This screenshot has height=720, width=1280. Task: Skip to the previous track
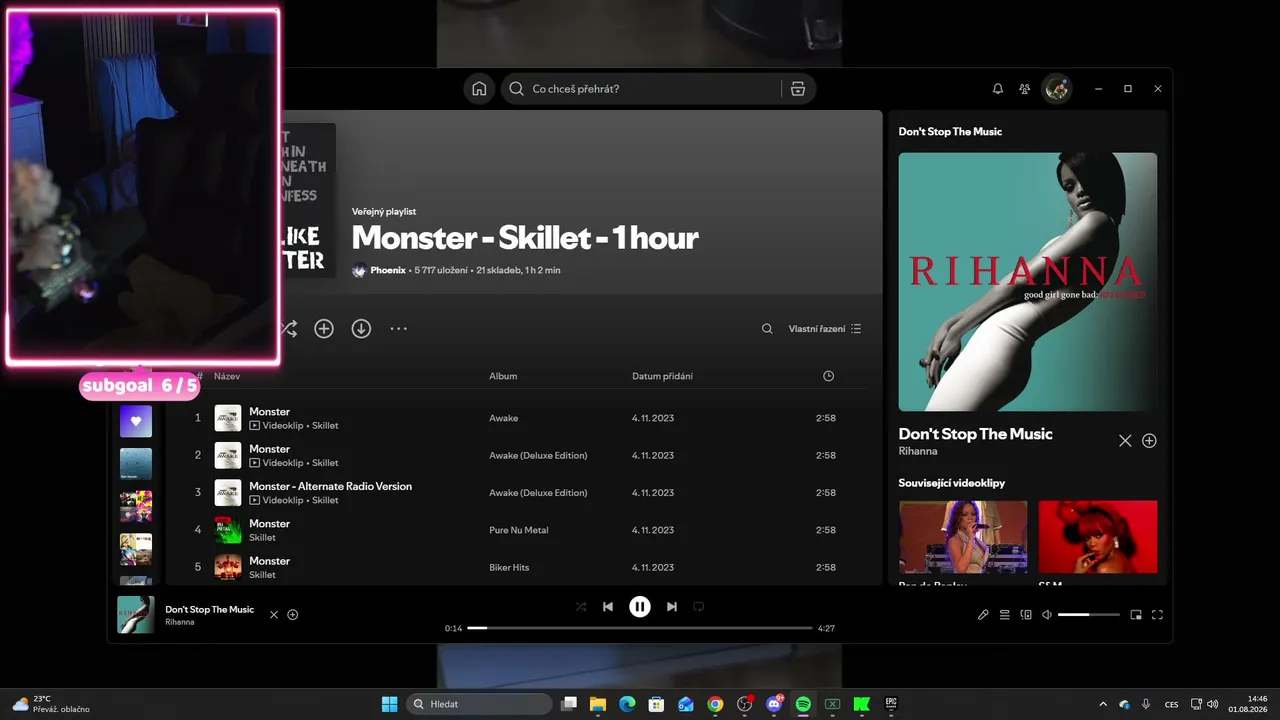point(608,607)
